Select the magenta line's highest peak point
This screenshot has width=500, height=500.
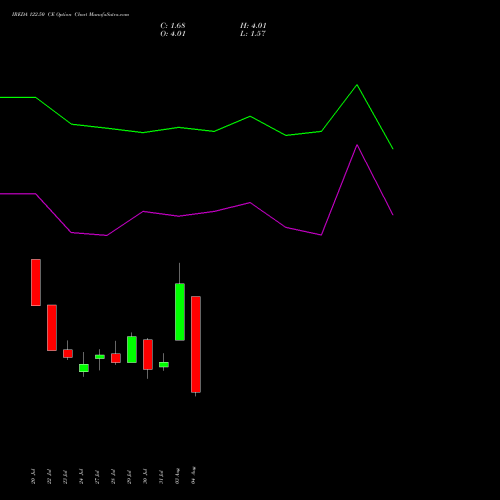tap(357, 145)
